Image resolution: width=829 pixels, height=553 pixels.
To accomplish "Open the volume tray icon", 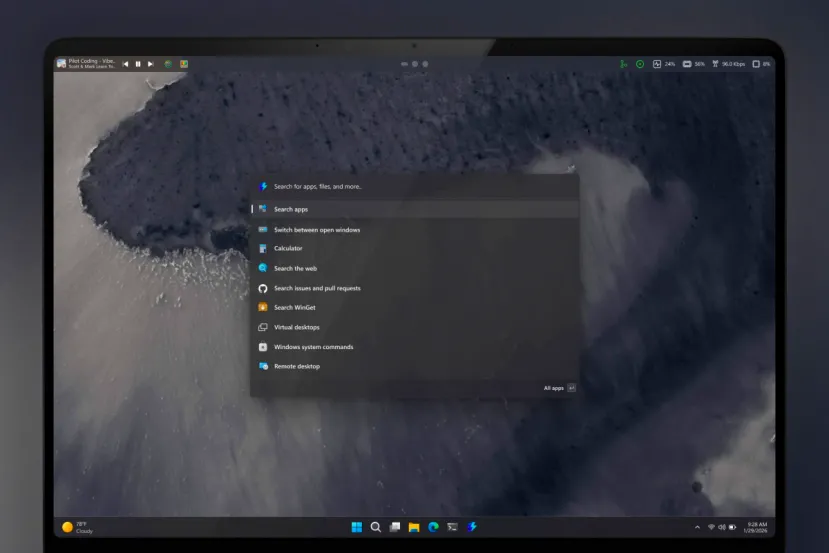I will (x=722, y=527).
